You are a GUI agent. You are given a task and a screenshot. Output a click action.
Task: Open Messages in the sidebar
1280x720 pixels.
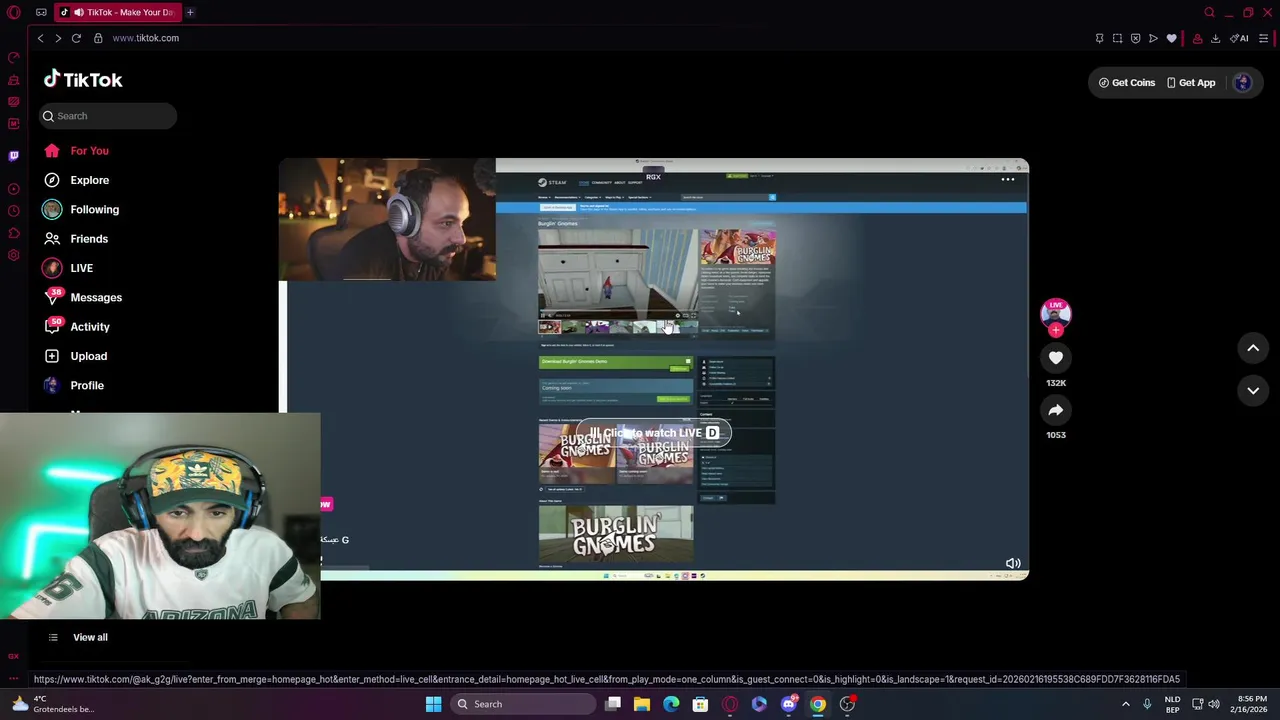[x=82, y=297]
